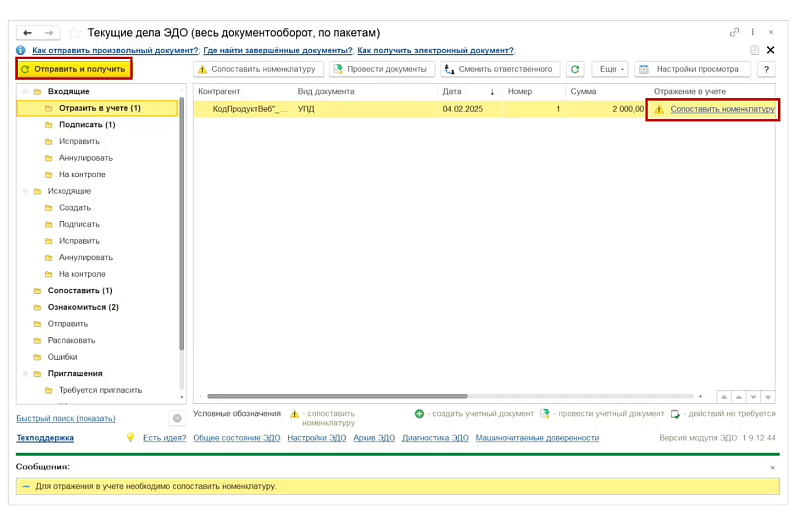Collapse the Исходящие tree group
This screenshot has width=800, height=506.
pyautogui.click(x=25, y=191)
